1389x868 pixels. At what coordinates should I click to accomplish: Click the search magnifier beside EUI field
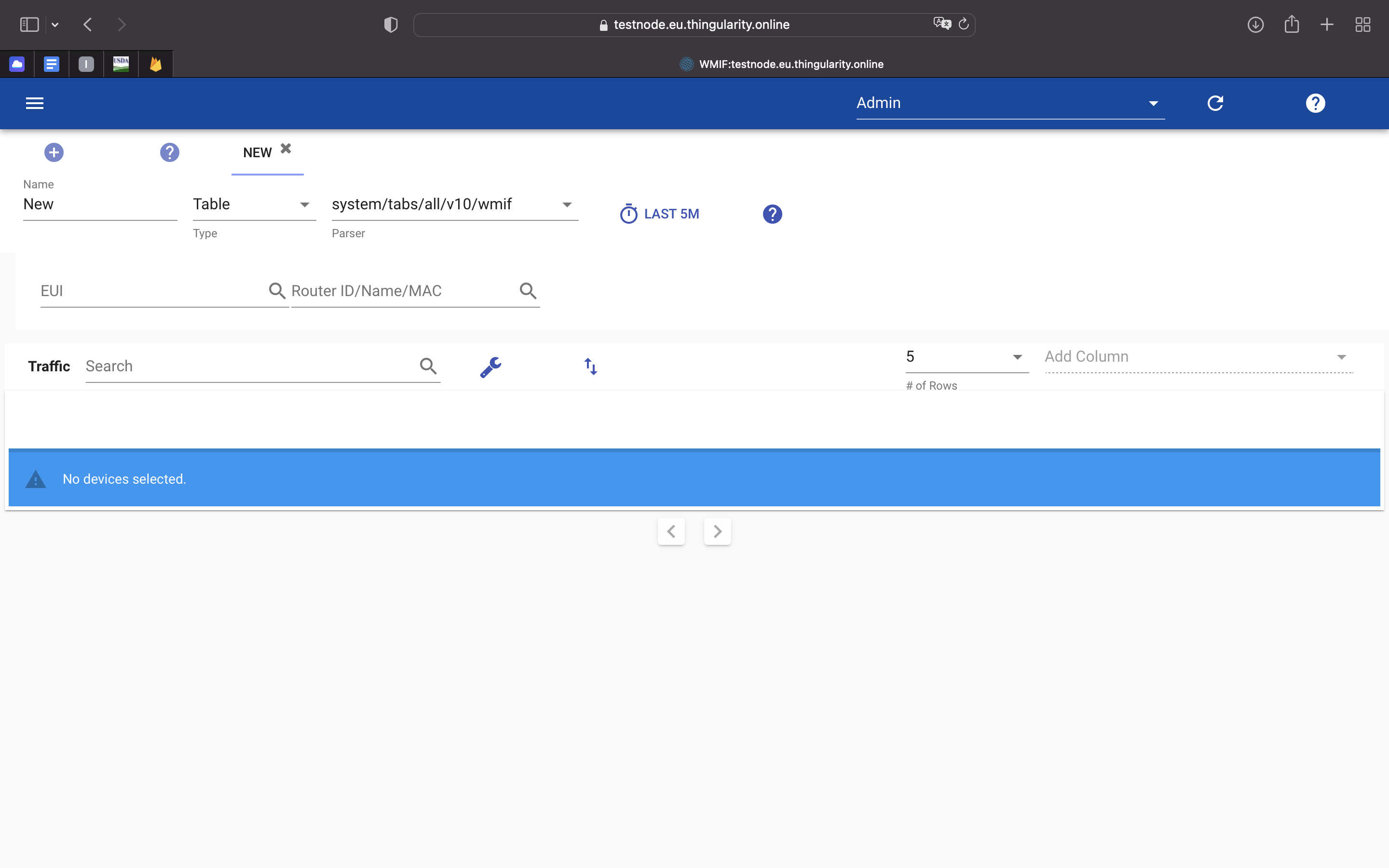[x=277, y=291]
